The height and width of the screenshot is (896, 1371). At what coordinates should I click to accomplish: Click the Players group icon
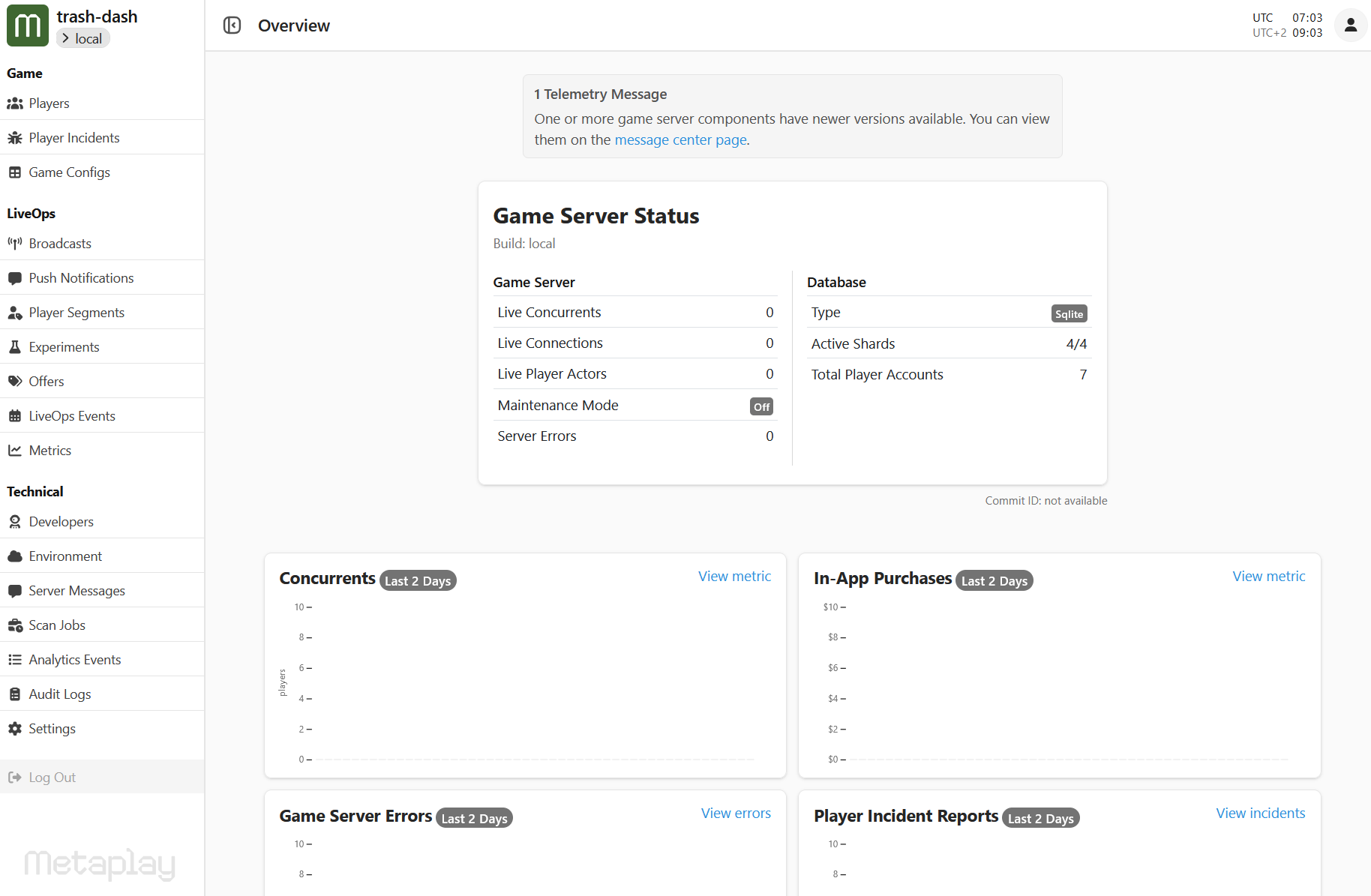click(x=15, y=103)
